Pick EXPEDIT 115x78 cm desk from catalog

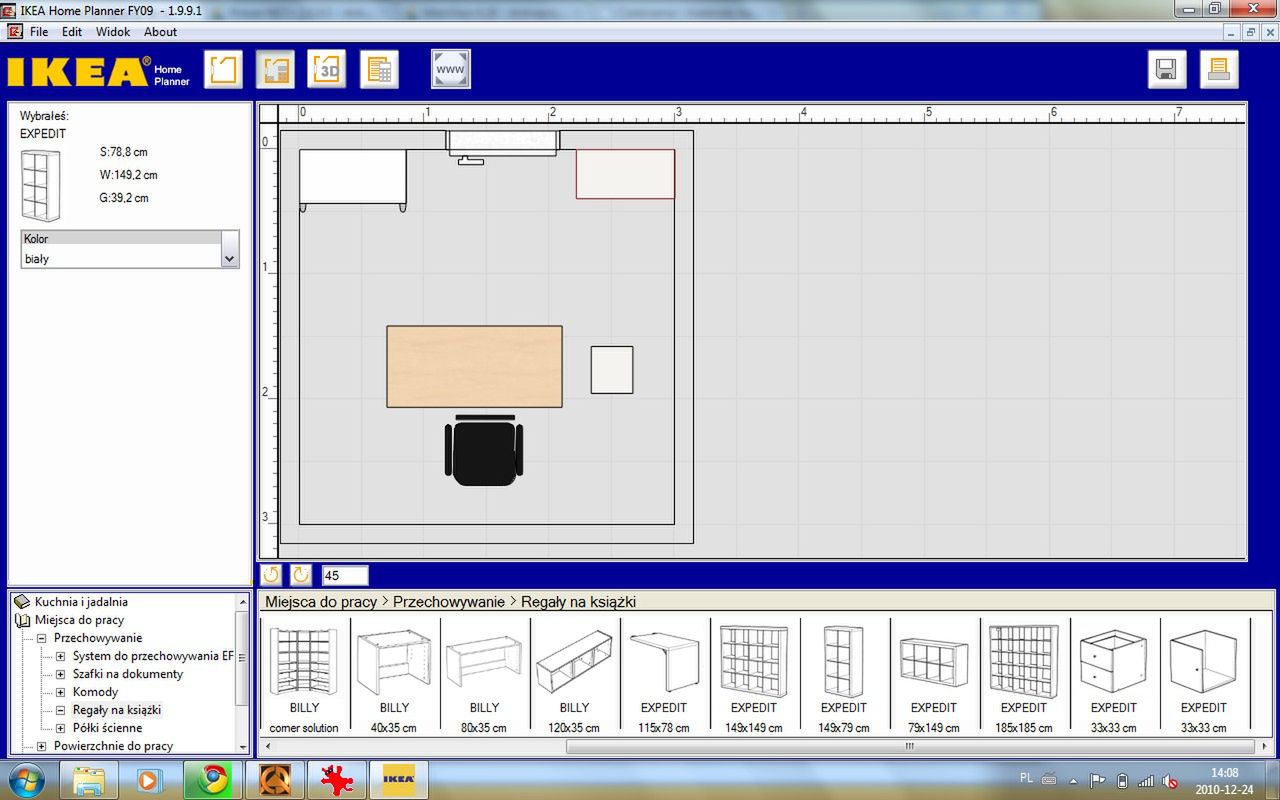[664, 677]
